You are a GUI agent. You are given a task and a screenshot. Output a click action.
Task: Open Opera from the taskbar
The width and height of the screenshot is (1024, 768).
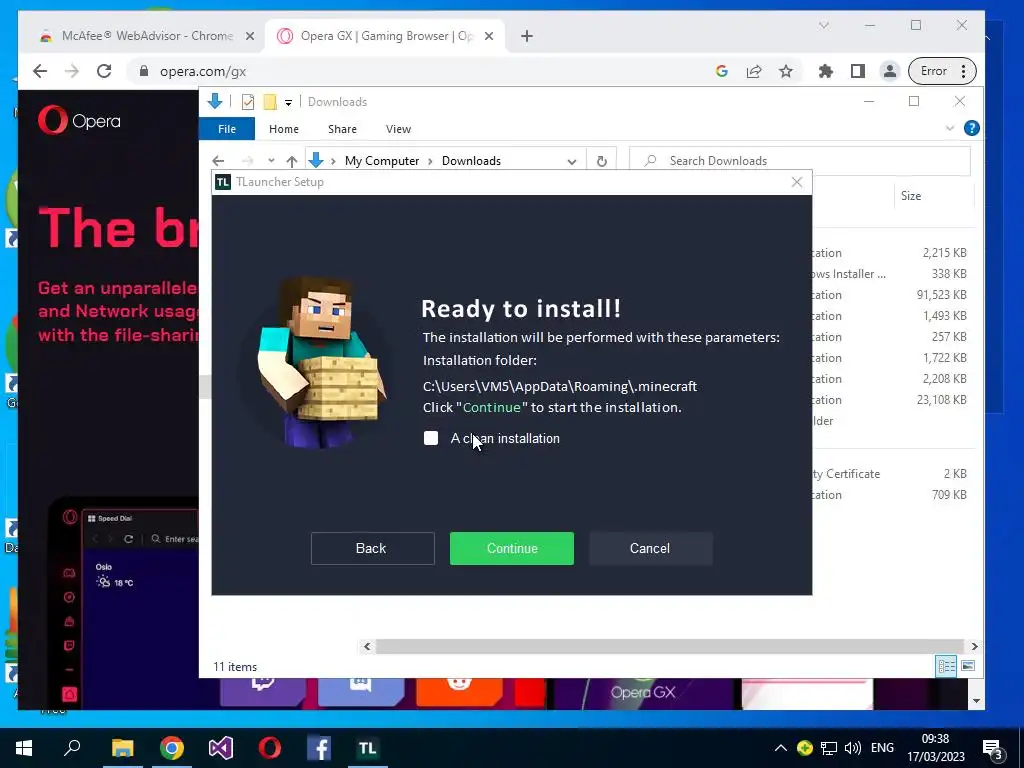tap(270, 748)
